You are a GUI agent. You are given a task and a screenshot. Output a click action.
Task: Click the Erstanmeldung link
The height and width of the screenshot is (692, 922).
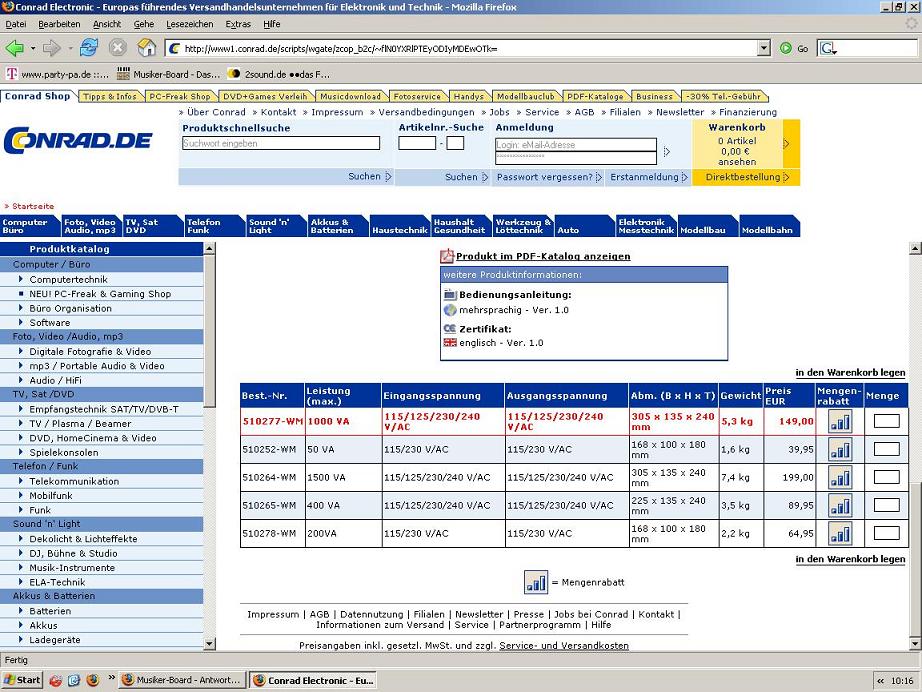tap(644, 177)
